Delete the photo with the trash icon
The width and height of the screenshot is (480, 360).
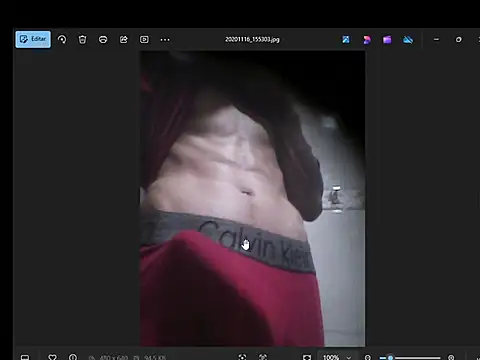coord(82,40)
